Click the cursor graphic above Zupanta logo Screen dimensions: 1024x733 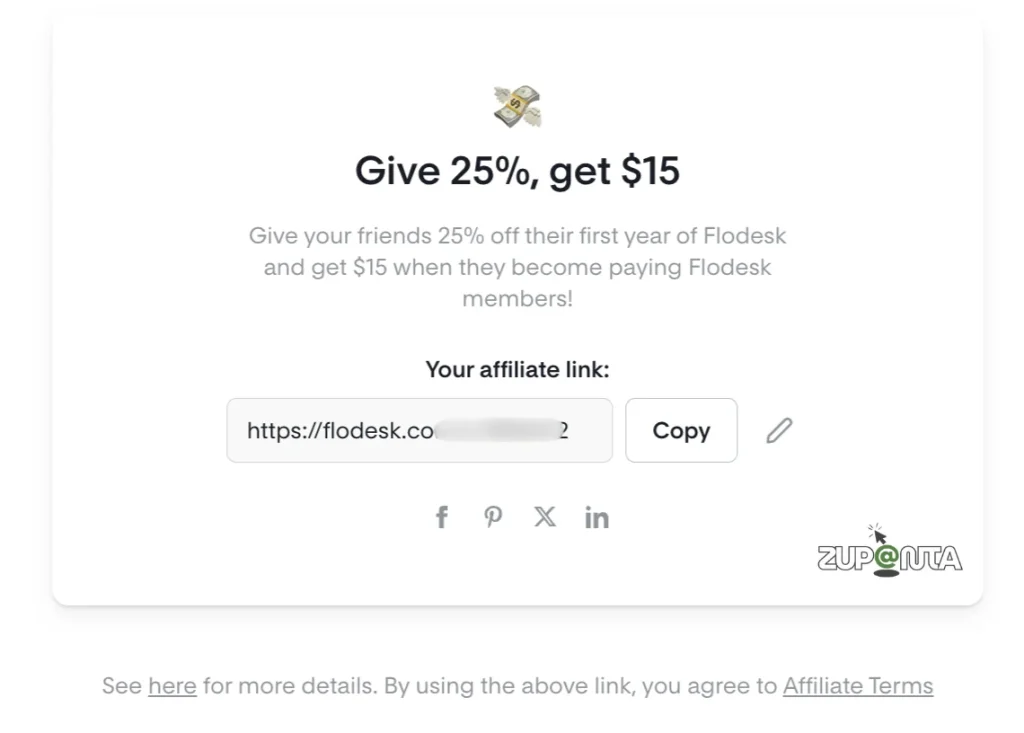[x=878, y=534]
